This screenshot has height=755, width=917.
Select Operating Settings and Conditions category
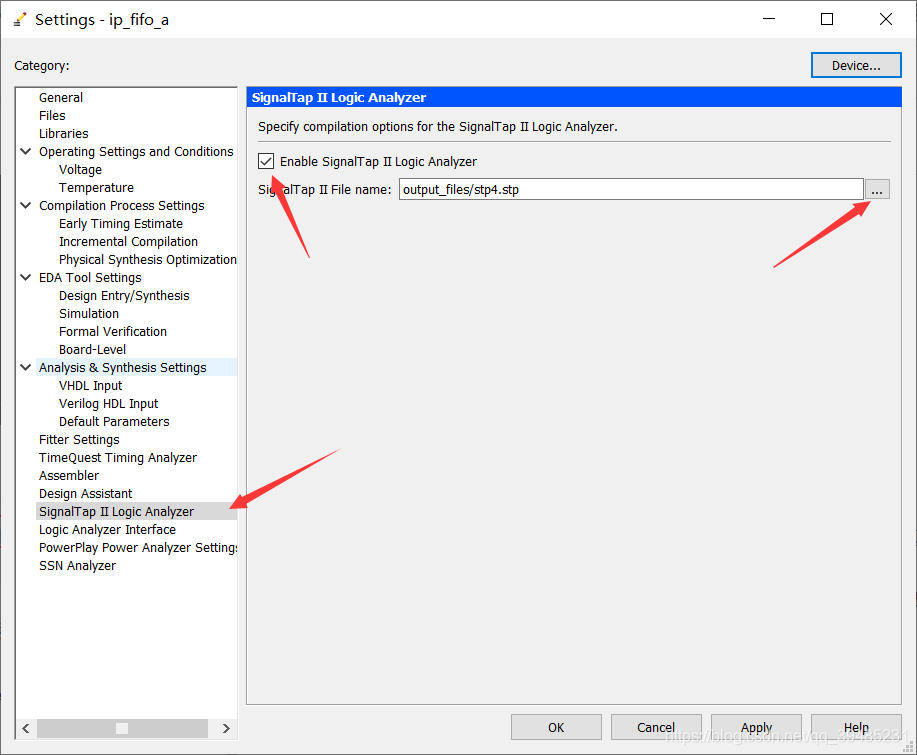click(x=136, y=151)
